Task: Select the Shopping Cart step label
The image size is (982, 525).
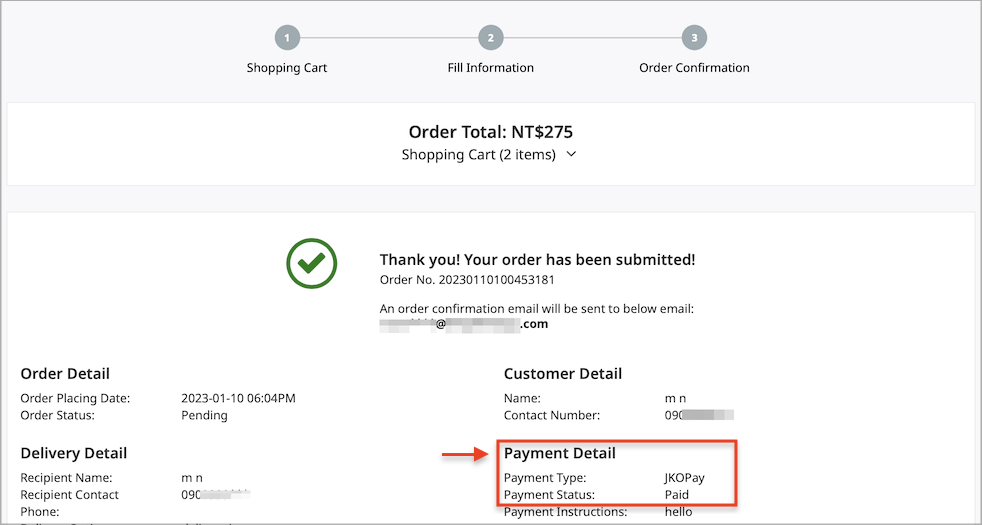Action: coord(287,68)
